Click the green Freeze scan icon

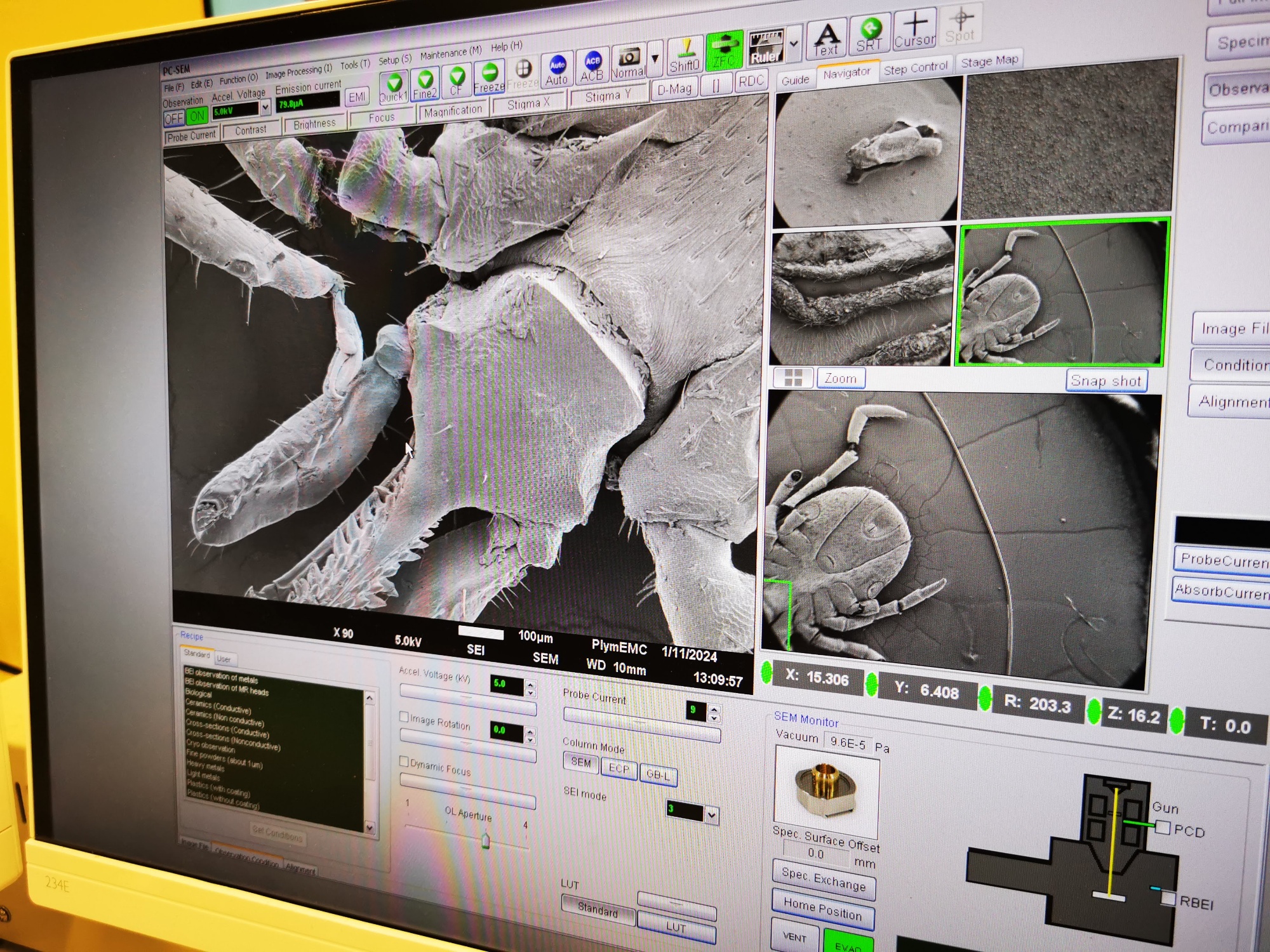coord(489,77)
